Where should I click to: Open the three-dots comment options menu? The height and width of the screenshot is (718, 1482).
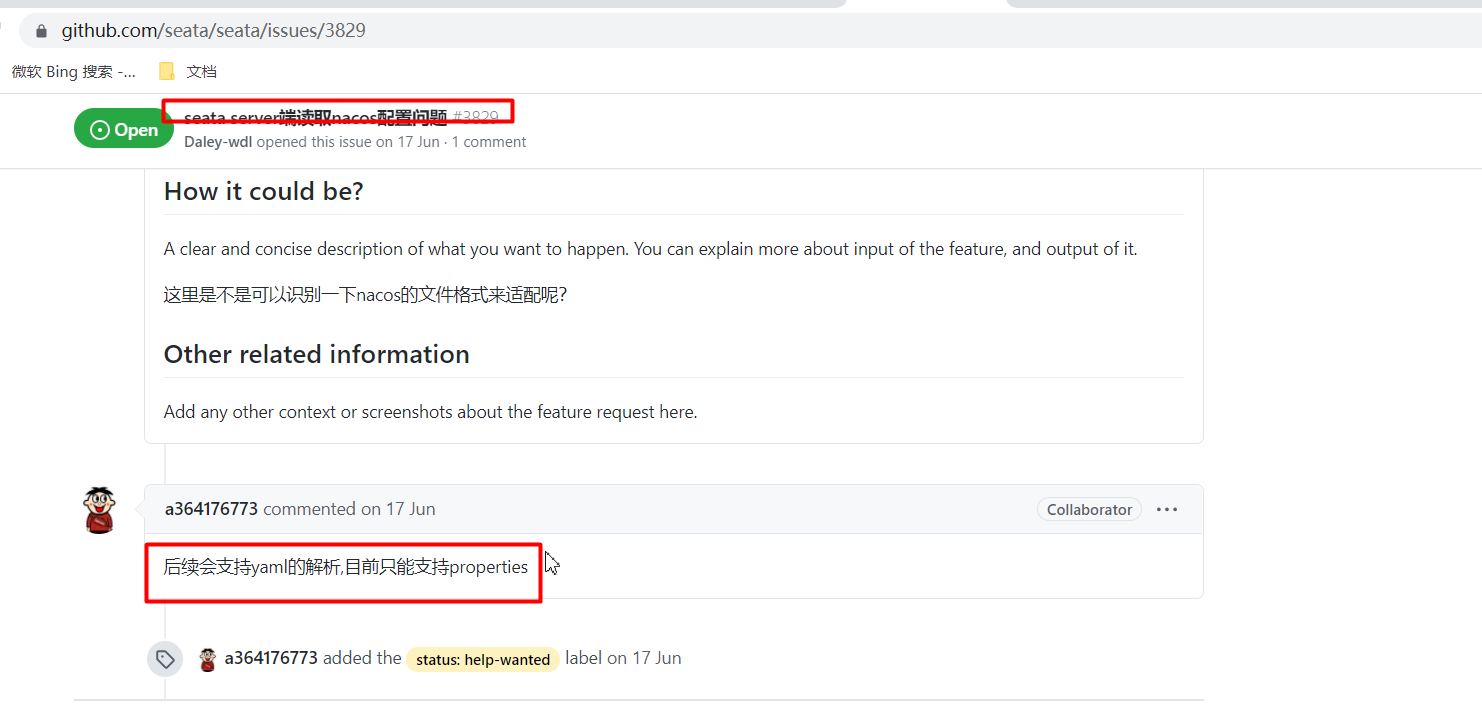coord(1166,509)
